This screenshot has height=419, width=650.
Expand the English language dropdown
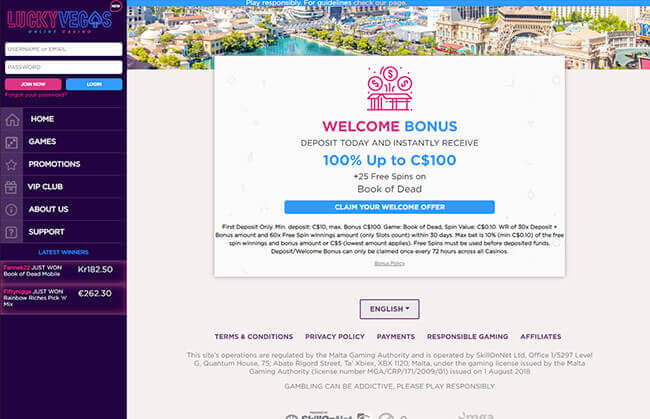pyautogui.click(x=389, y=309)
